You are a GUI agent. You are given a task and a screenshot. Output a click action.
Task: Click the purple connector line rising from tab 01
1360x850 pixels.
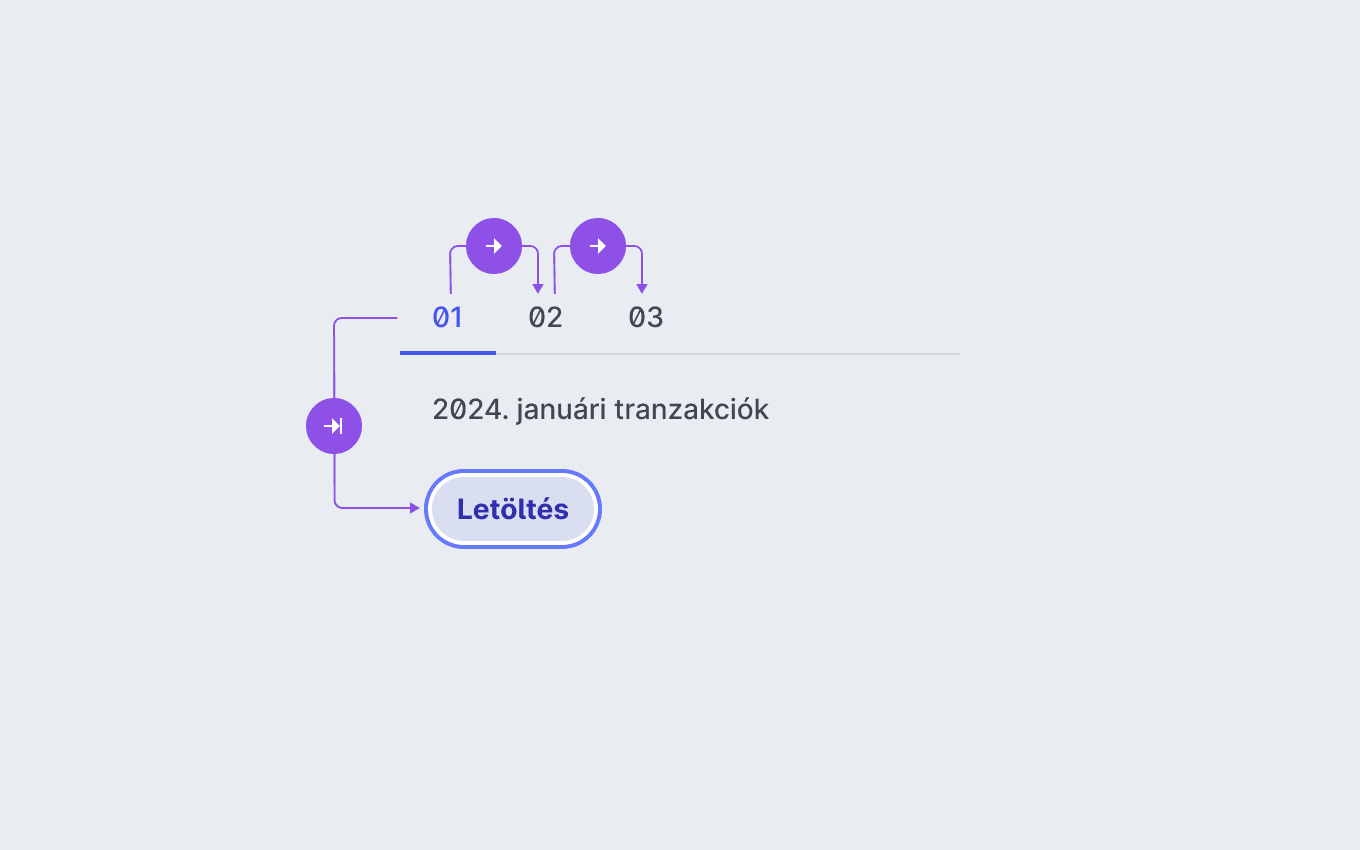coord(451,272)
